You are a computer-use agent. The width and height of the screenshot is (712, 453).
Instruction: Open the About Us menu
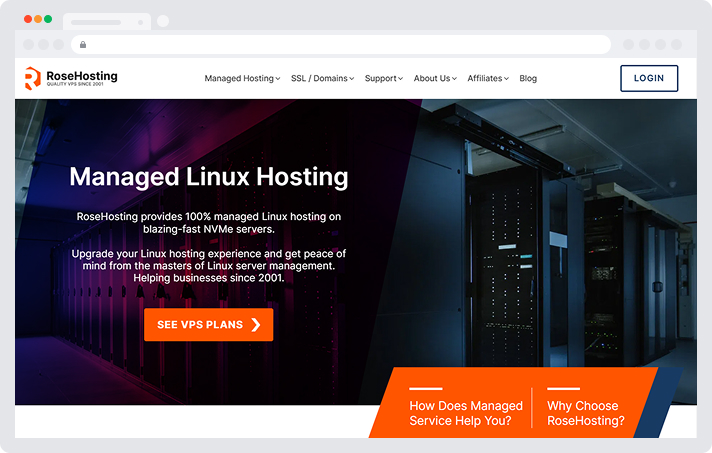coord(435,79)
